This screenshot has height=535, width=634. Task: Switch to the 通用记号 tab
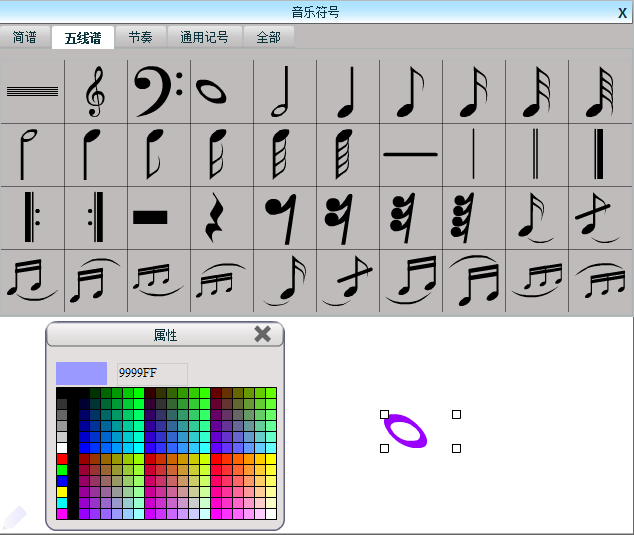204,37
